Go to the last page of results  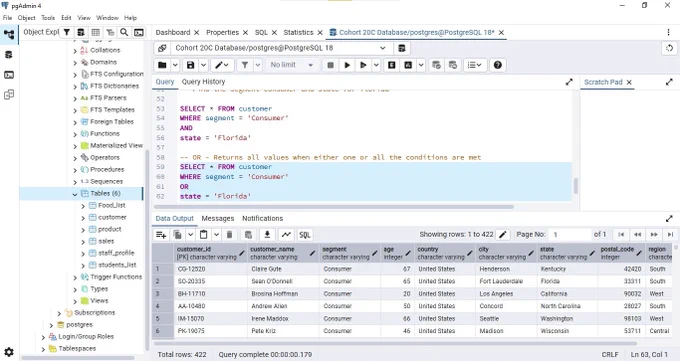(670, 235)
